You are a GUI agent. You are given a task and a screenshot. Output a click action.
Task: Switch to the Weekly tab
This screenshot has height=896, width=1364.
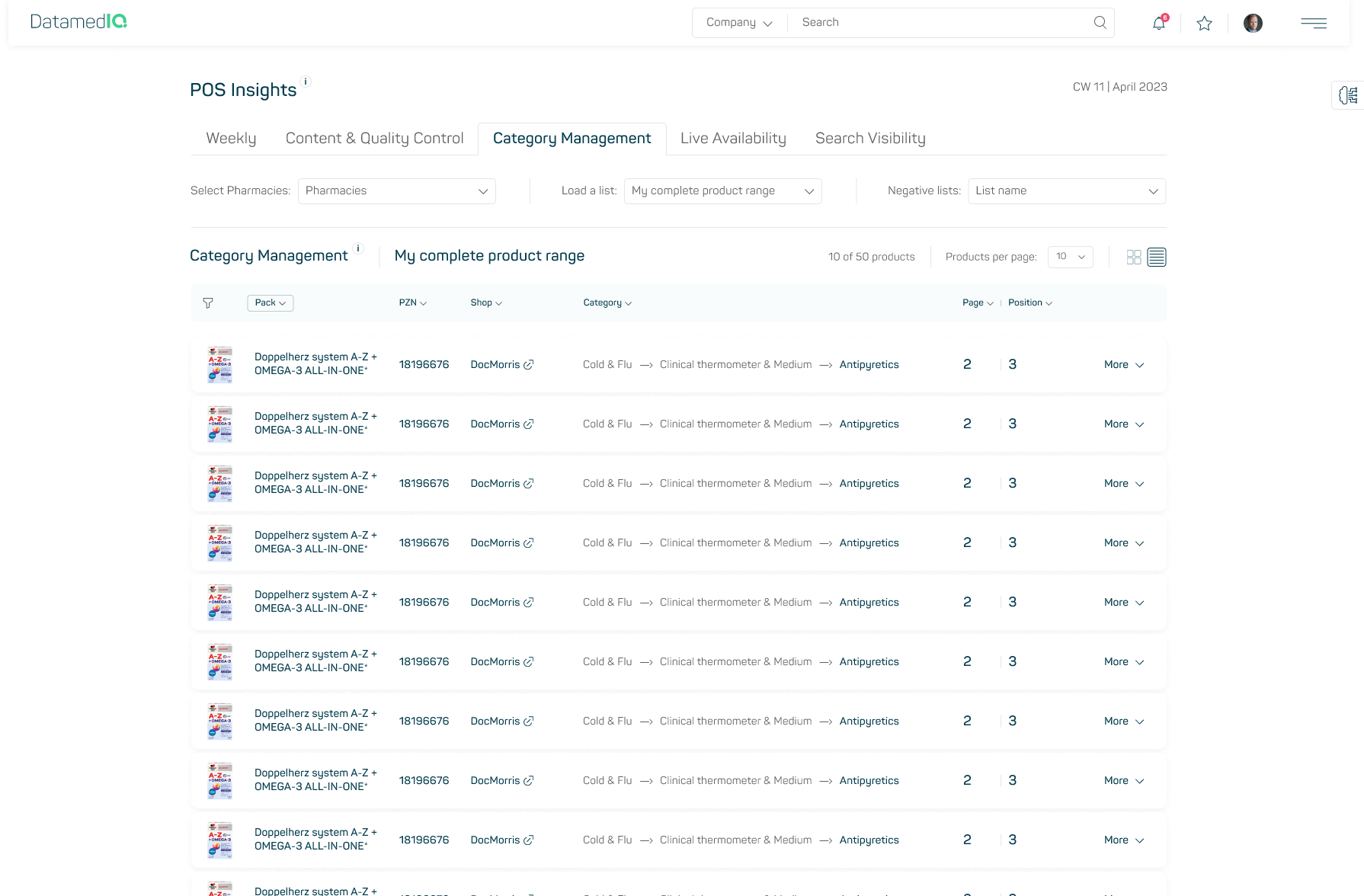coord(231,139)
